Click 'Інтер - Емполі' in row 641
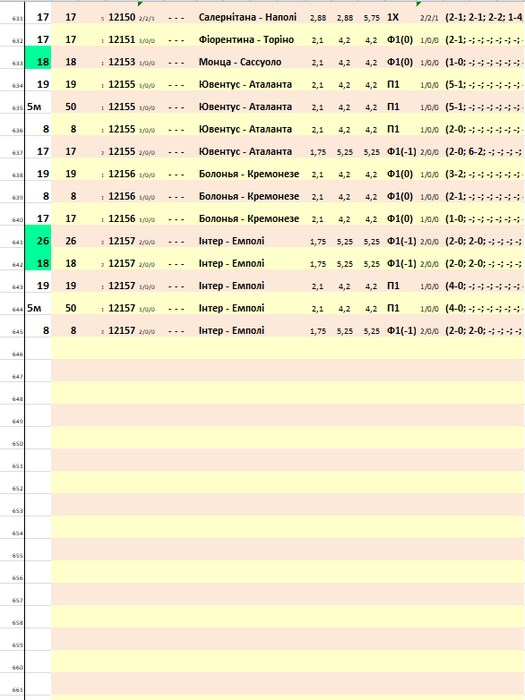Image resolution: width=525 pixels, height=700 pixels. 231,241
